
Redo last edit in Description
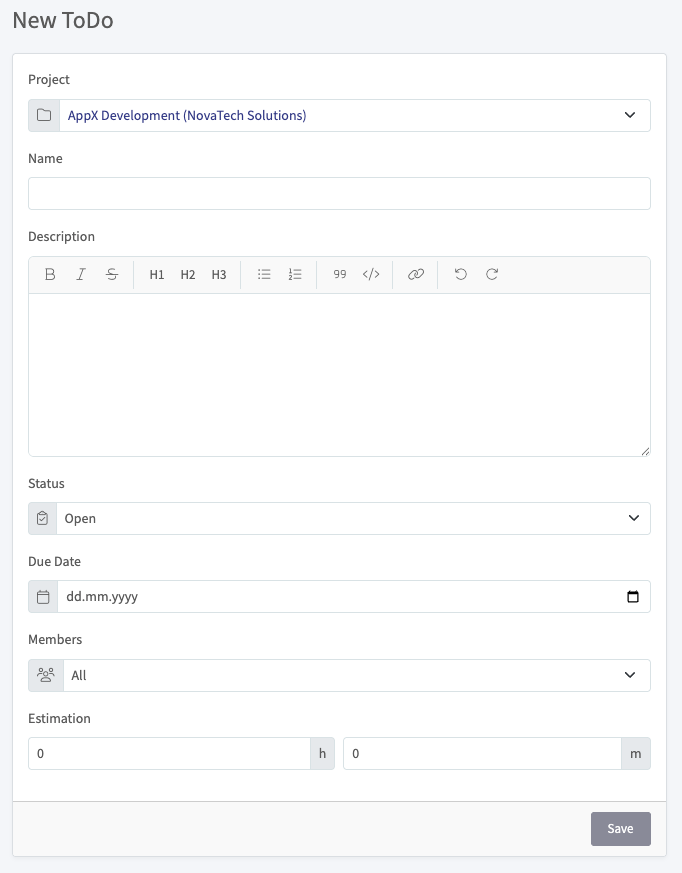click(x=492, y=274)
